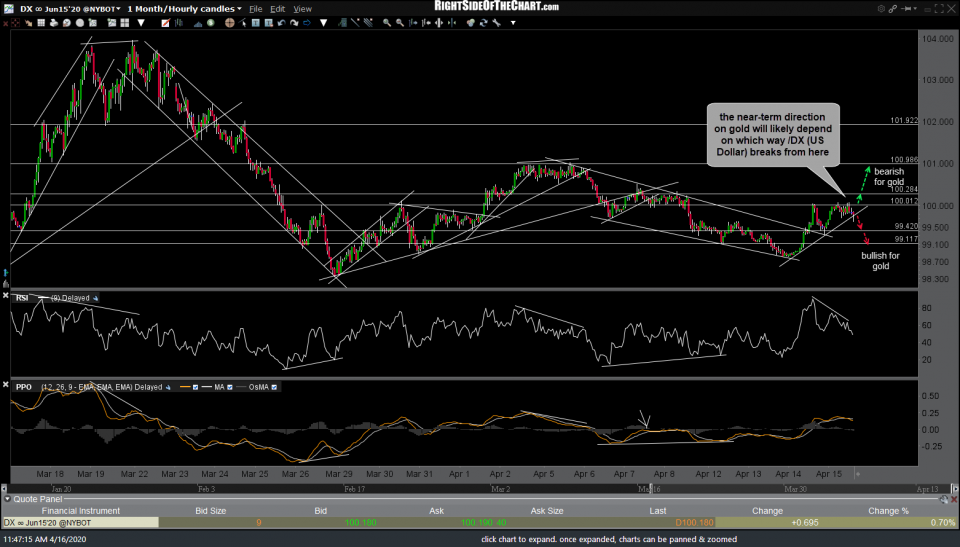The image size is (960, 547).
Task: Click the Financial Instrument column header
Action: tap(80, 510)
